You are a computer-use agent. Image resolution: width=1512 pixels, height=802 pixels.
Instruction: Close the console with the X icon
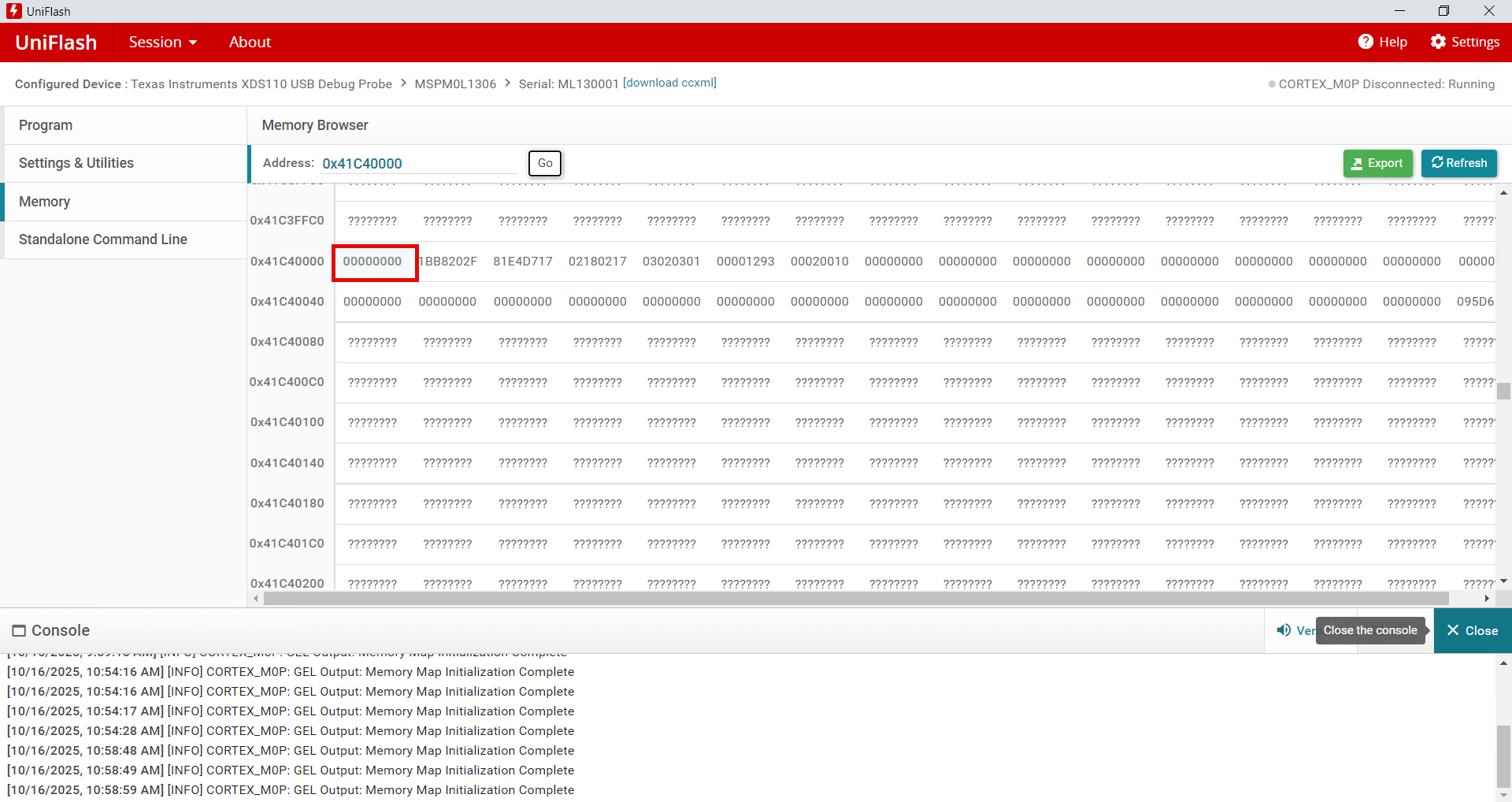tap(1453, 630)
